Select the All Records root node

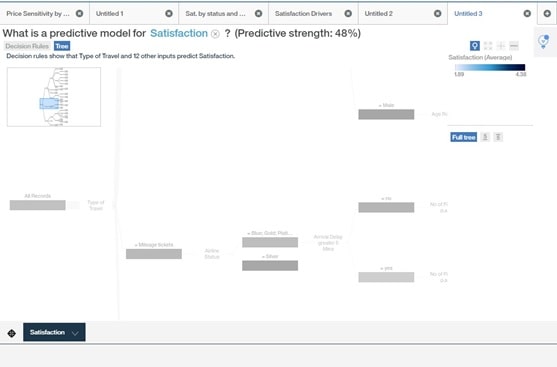click(37, 205)
